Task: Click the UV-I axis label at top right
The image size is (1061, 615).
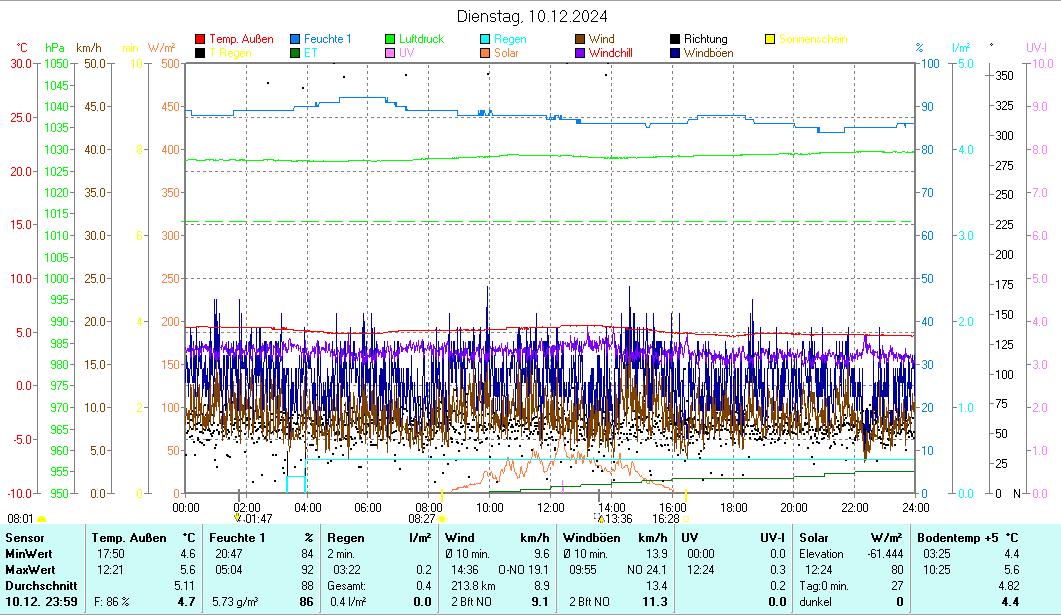Action: point(1036,47)
